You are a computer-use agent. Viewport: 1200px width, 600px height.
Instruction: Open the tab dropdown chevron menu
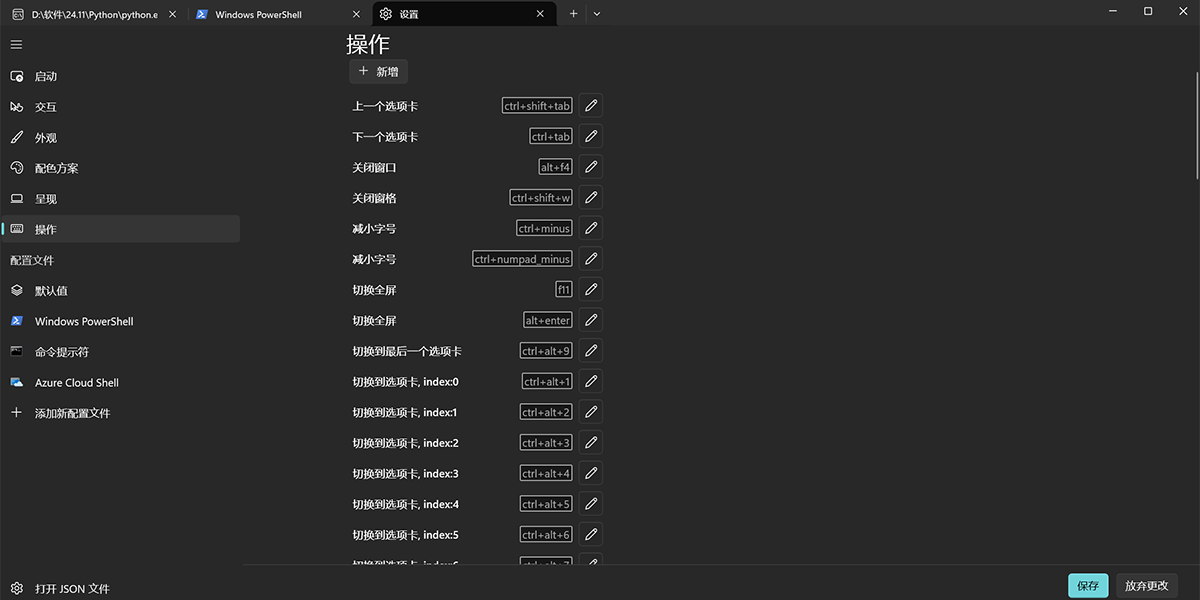pyautogui.click(x=597, y=13)
